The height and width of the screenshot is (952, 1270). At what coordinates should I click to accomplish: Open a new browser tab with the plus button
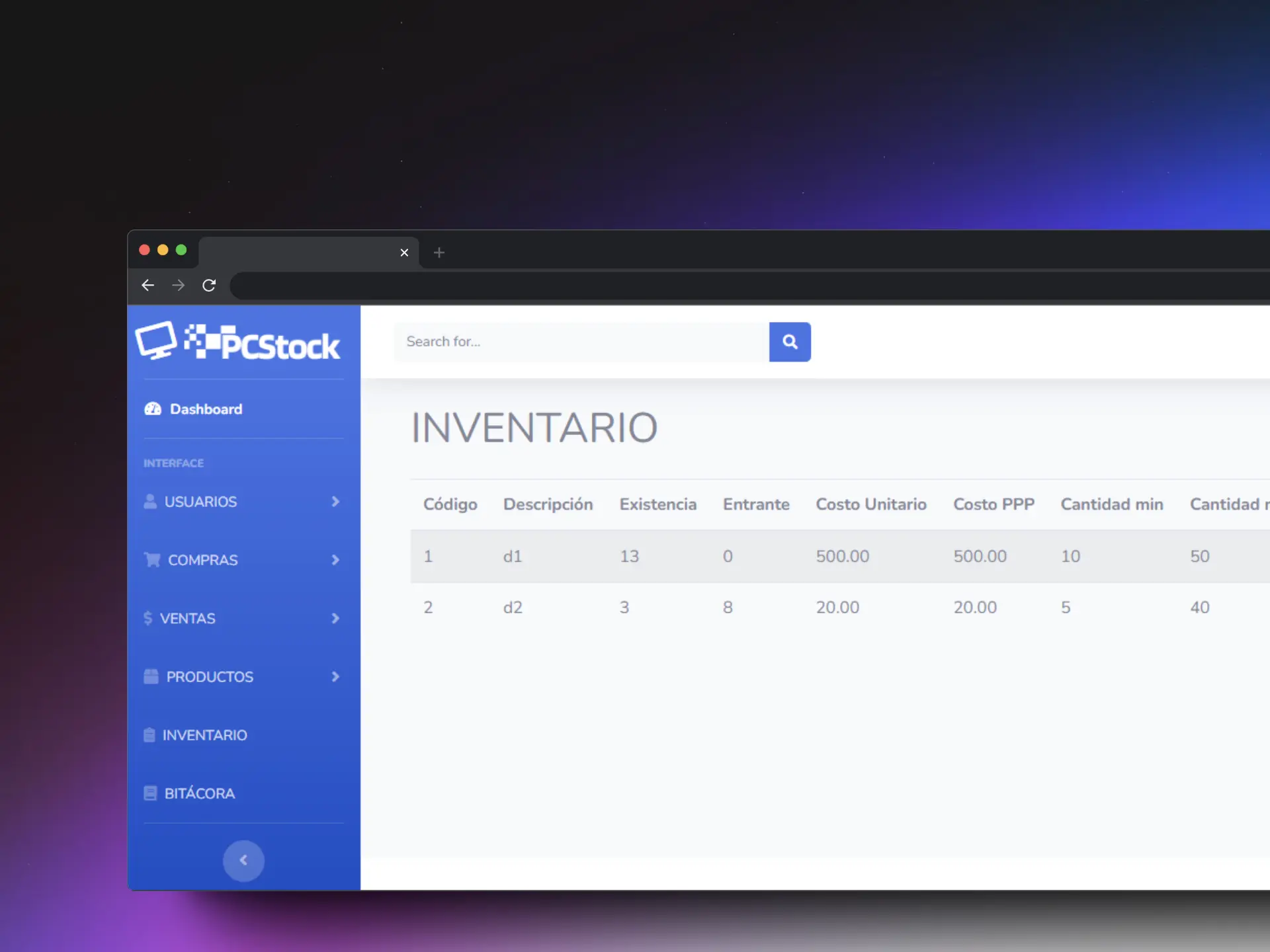click(x=439, y=253)
